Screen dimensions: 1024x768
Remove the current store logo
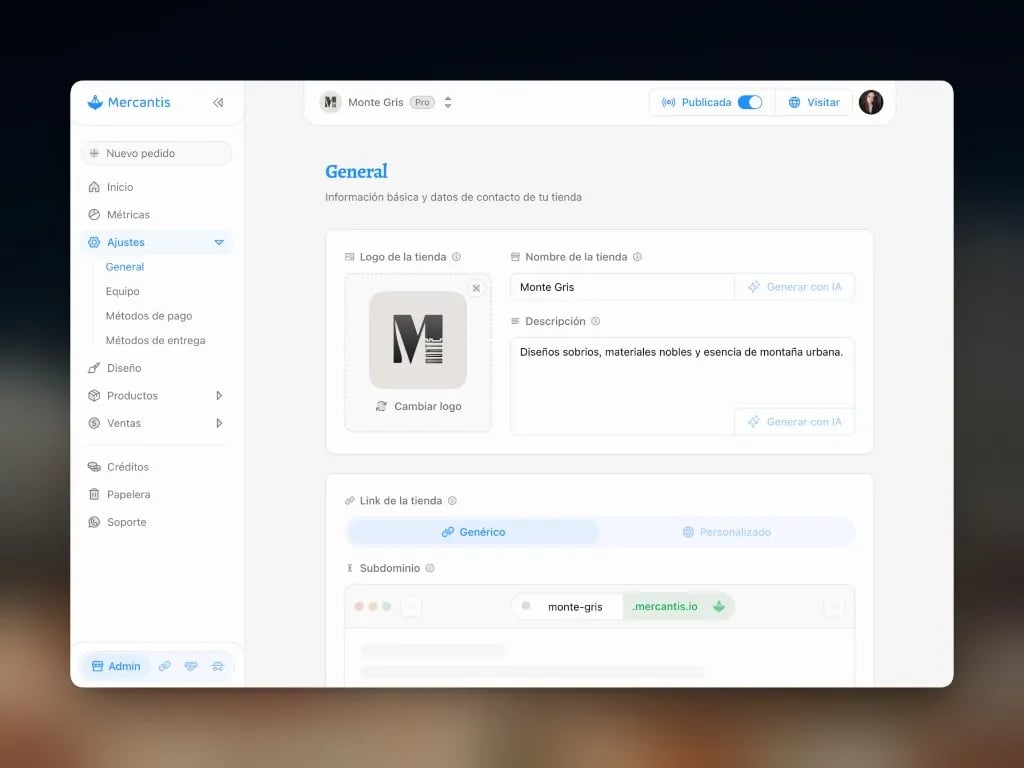click(477, 288)
